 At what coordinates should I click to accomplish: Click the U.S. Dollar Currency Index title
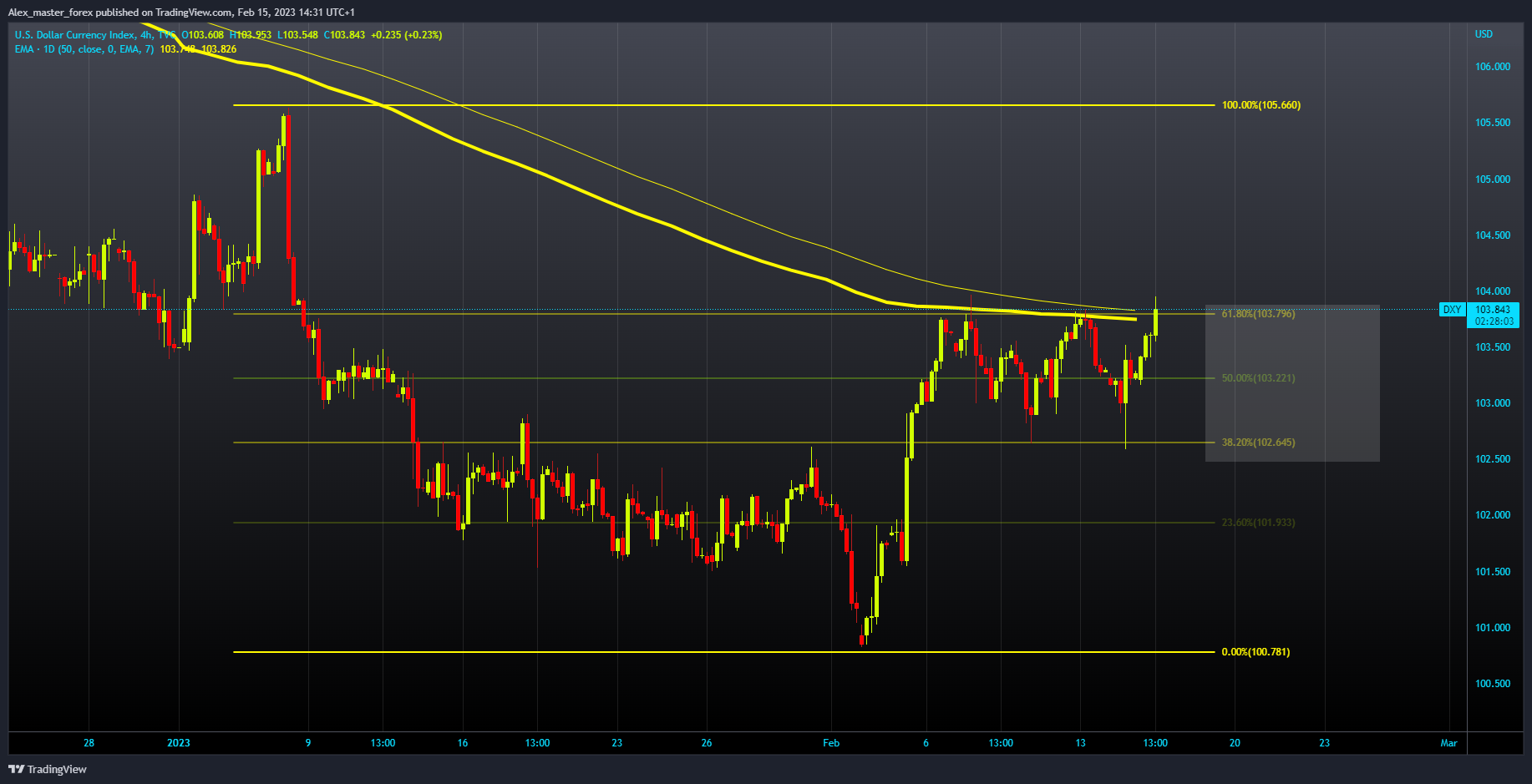74,35
